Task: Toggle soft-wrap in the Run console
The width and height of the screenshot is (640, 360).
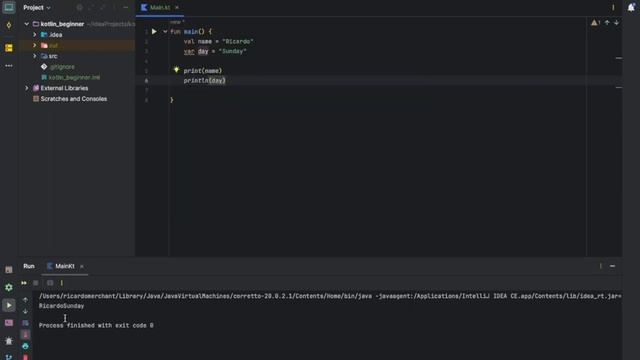Action: pyautogui.click(x=25, y=323)
